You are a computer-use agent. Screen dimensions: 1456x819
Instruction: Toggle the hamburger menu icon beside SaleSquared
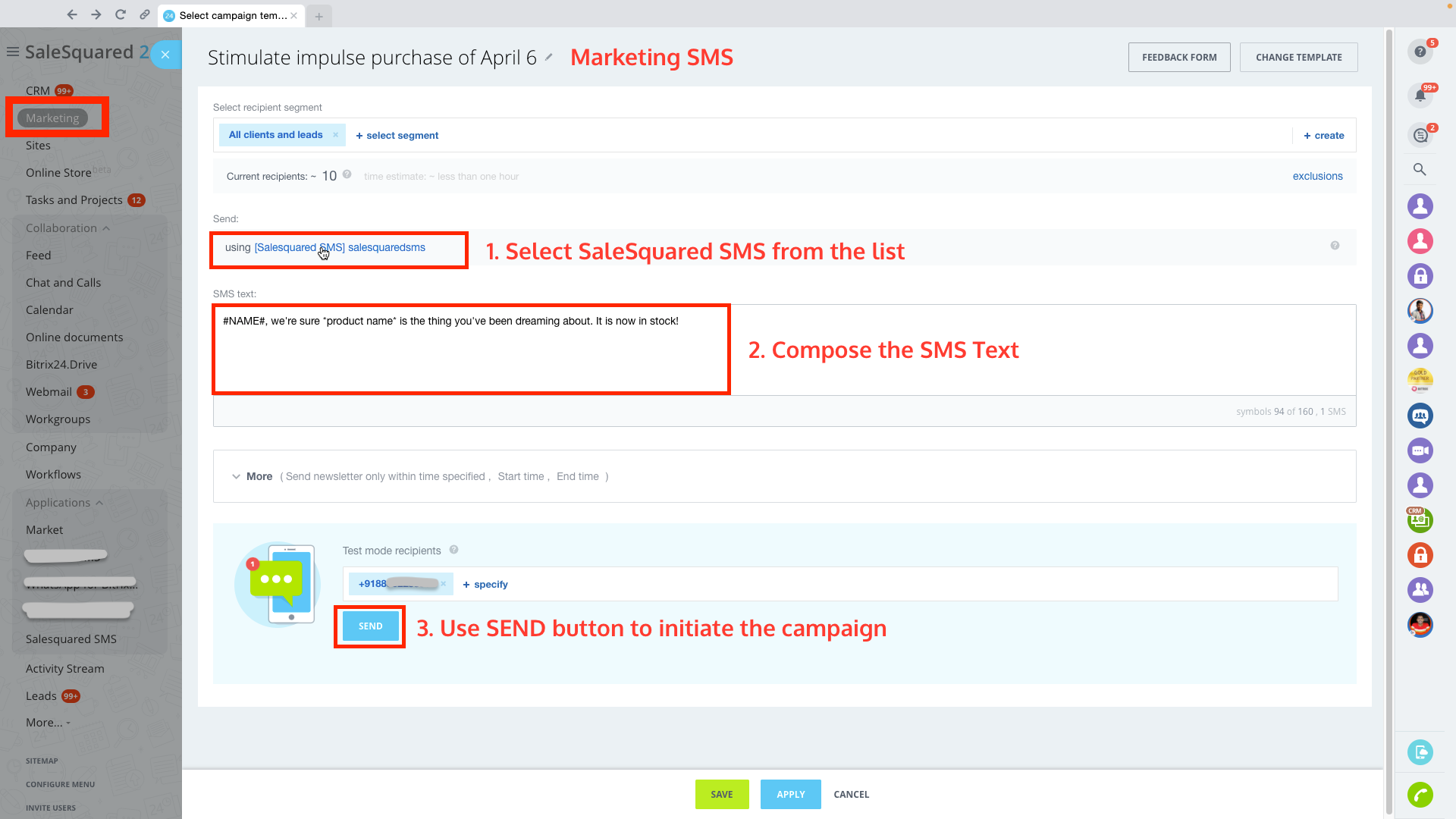[13, 52]
